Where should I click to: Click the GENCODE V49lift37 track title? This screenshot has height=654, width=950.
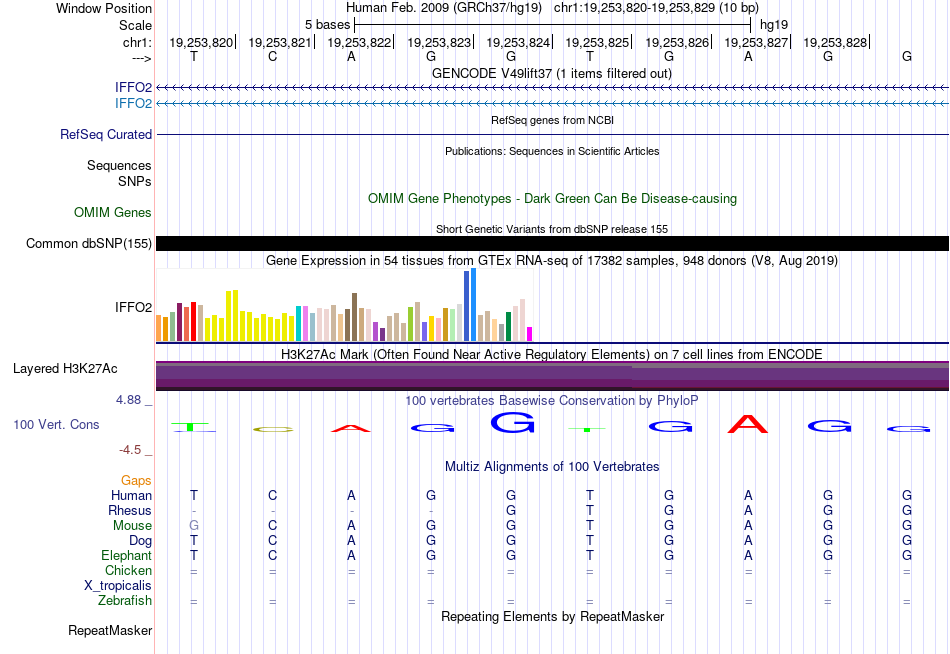point(551,73)
